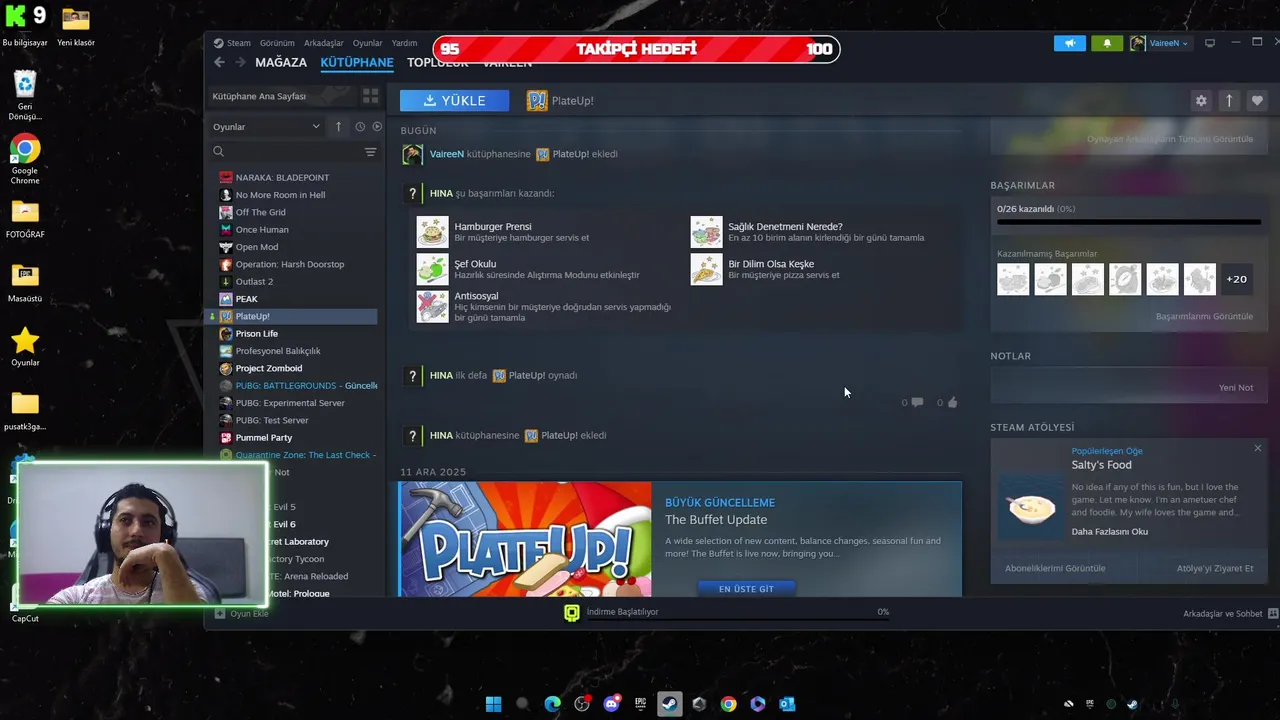
Task: Click the Antisosyal achievement icon
Action: tap(432, 306)
